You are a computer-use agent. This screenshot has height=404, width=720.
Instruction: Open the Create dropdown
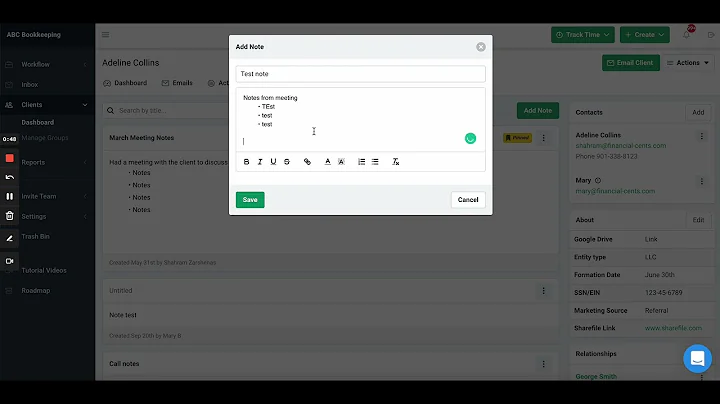(x=645, y=35)
